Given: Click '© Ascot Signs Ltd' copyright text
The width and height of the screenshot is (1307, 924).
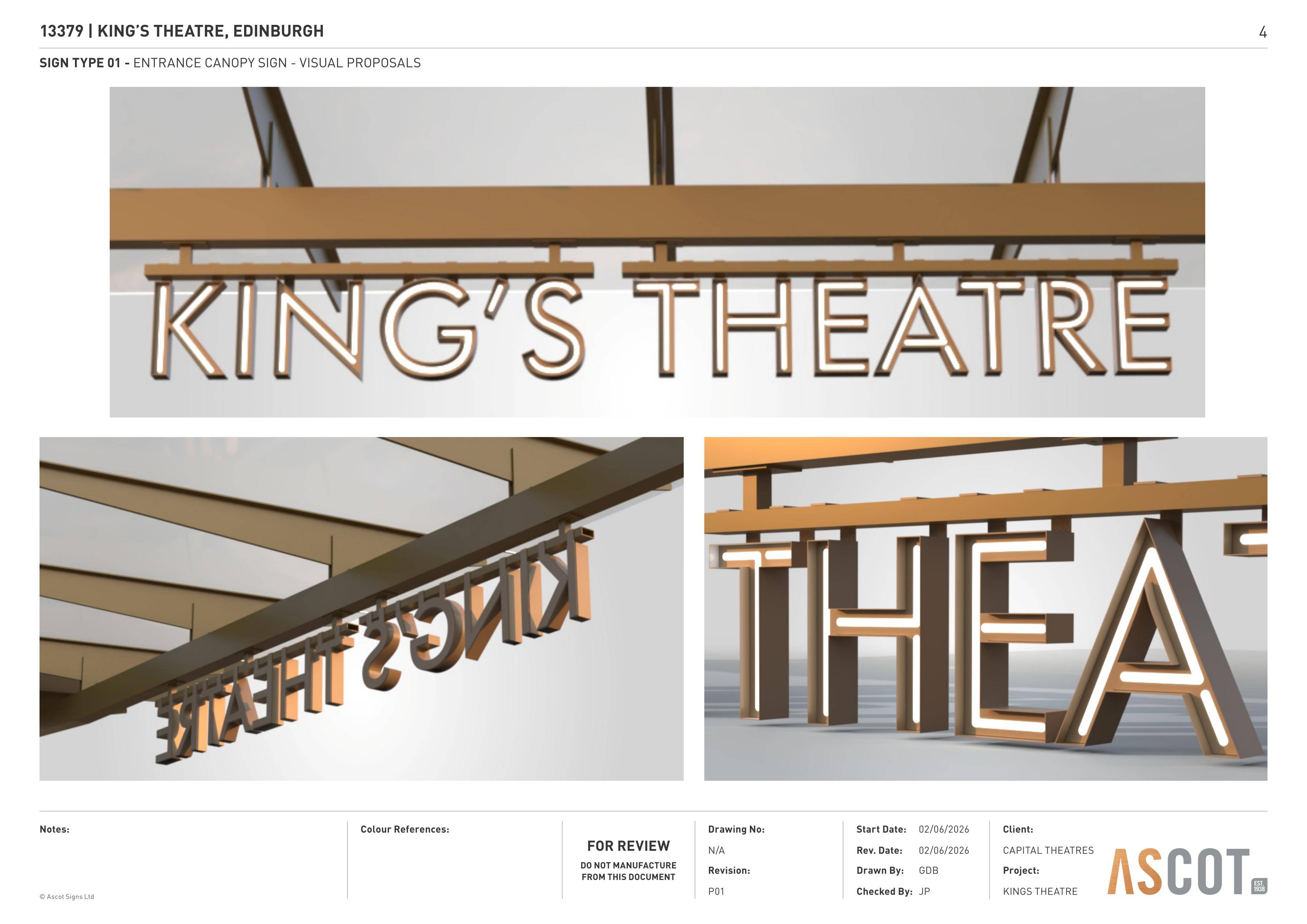Looking at the screenshot, I should [67, 897].
